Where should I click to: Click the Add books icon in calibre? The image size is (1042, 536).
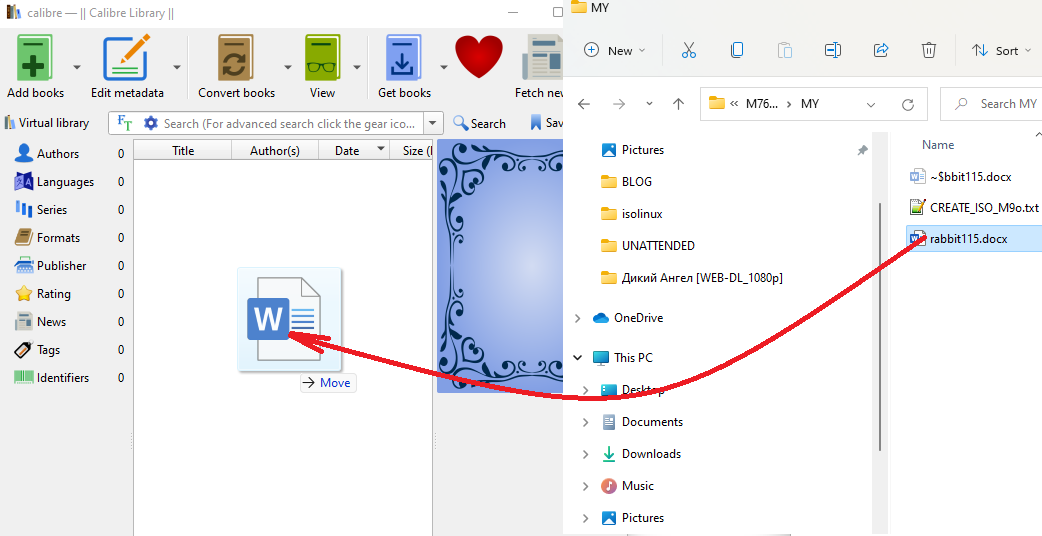33,58
